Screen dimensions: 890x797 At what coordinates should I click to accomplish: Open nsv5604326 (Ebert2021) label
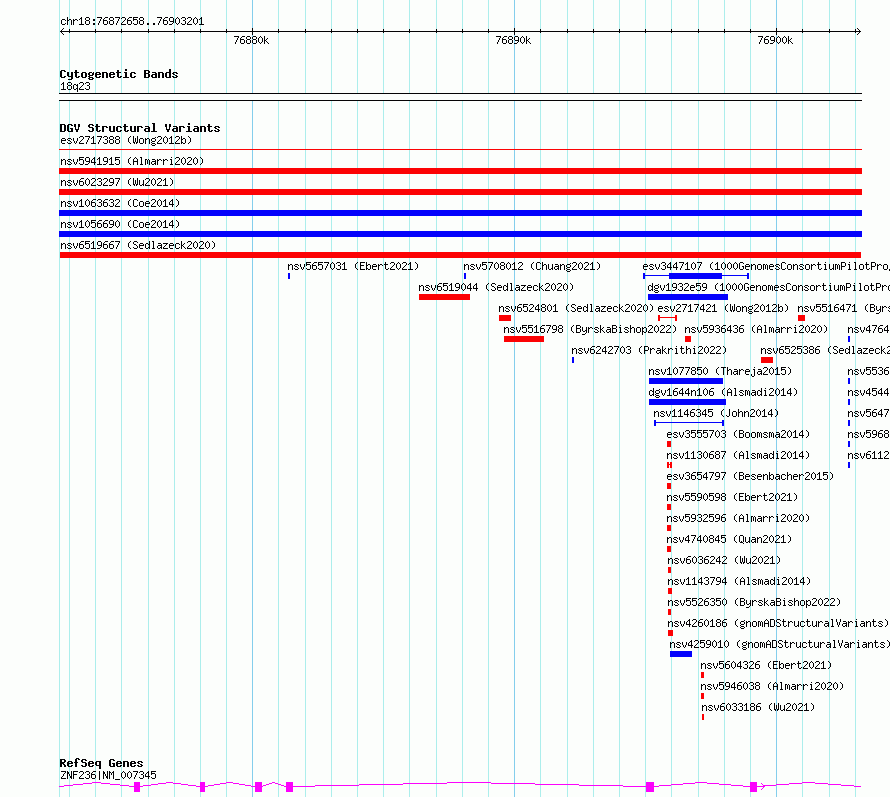tap(766, 665)
